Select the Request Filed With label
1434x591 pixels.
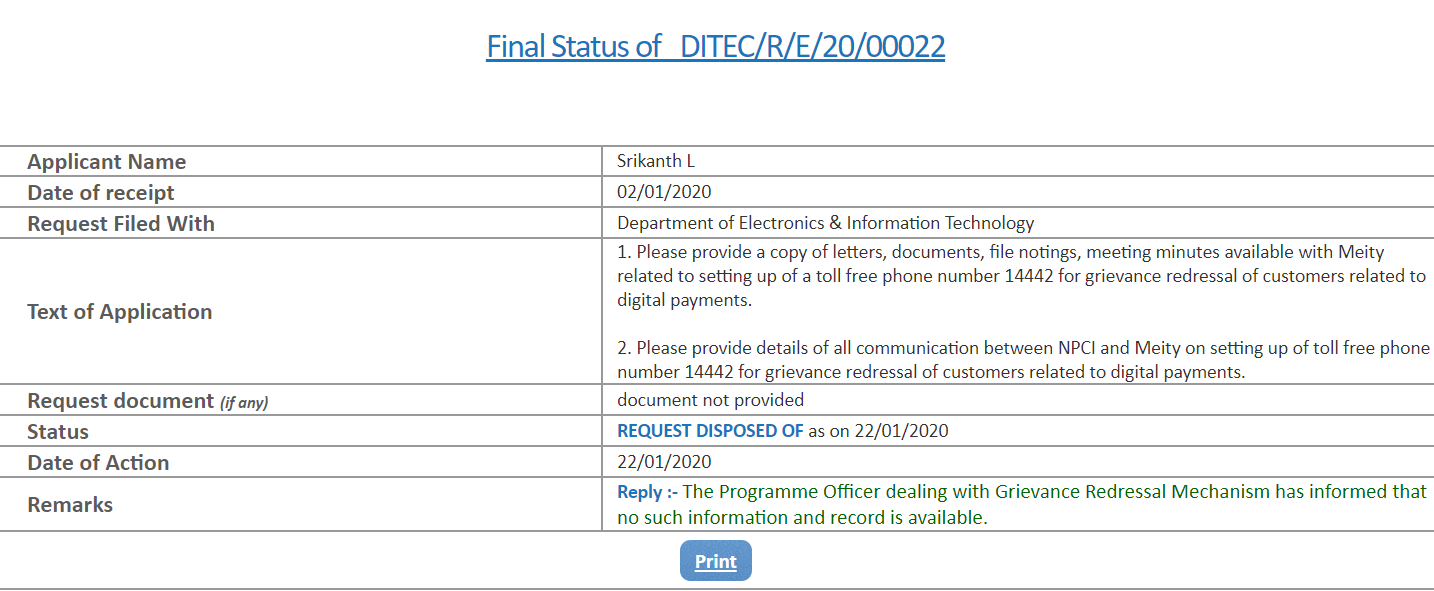(121, 224)
